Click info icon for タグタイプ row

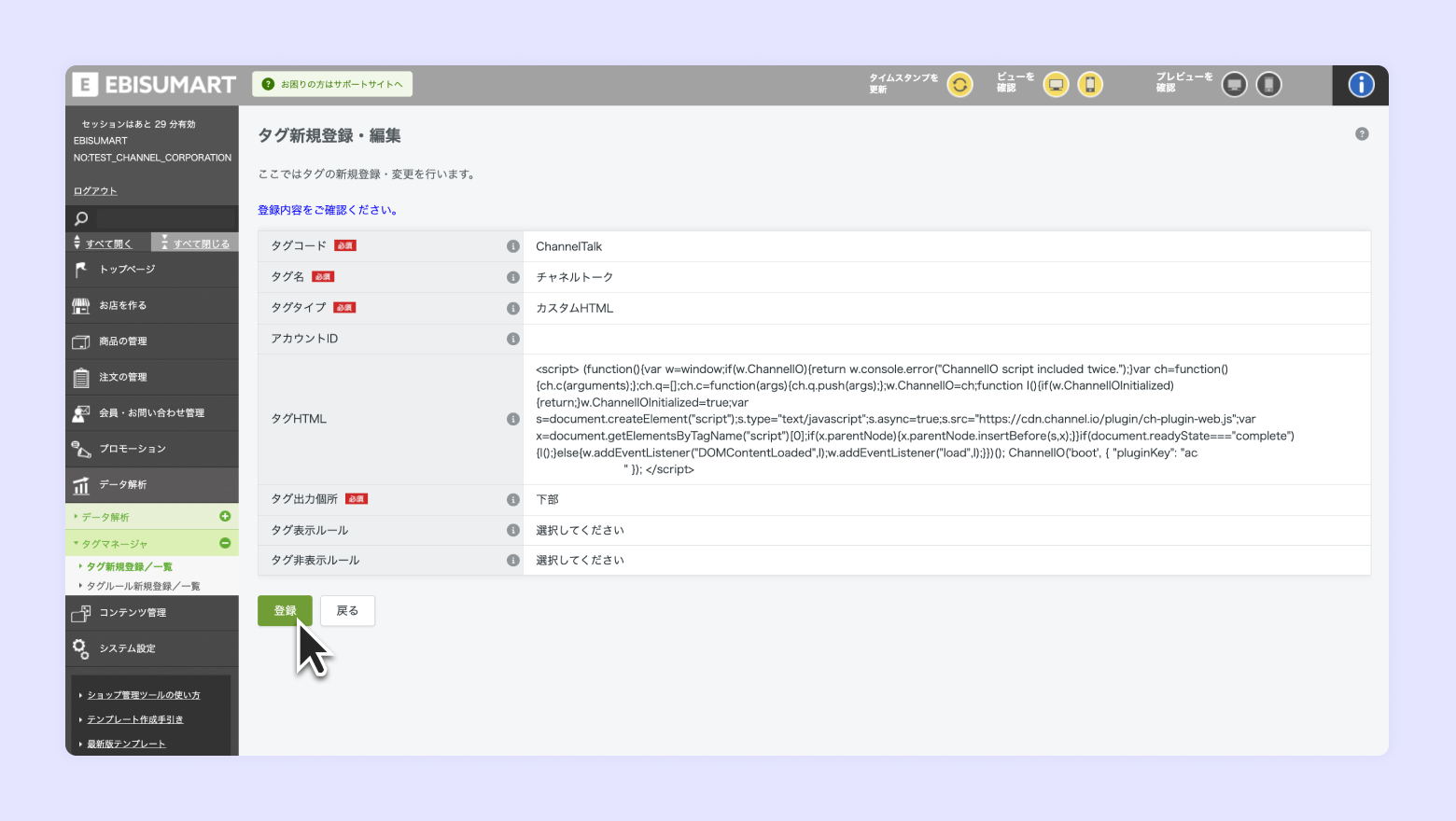(x=512, y=308)
